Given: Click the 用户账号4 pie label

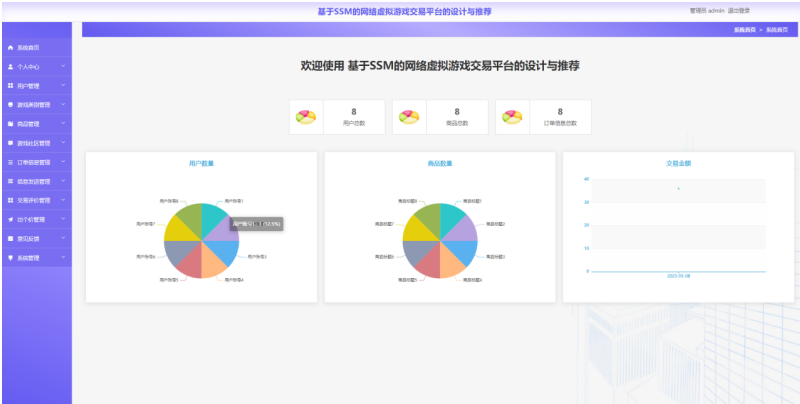Looking at the screenshot, I should click(235, 280).
